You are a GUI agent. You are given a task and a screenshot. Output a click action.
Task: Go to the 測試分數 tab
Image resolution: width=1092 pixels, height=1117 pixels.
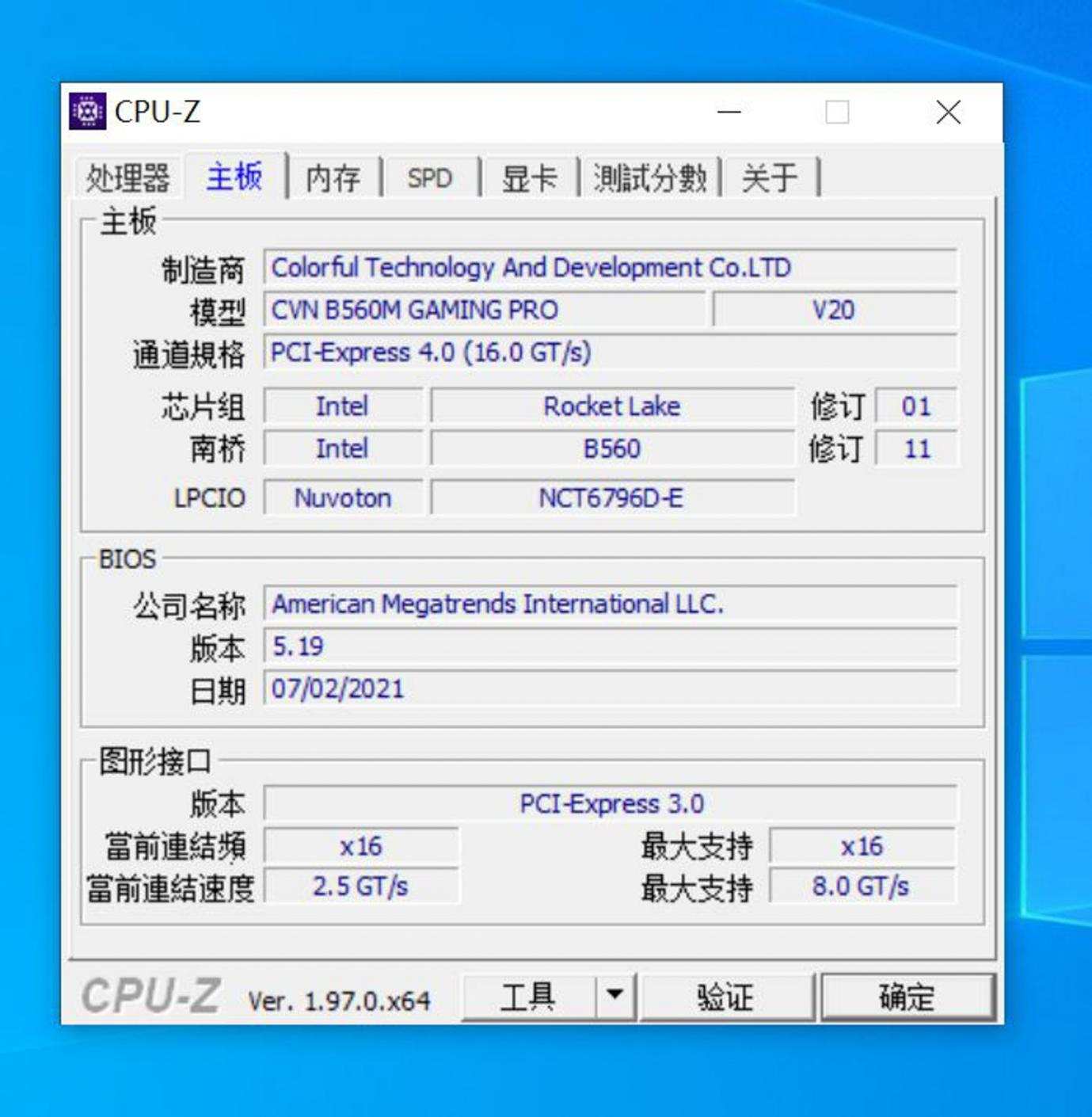coord(650,177)
